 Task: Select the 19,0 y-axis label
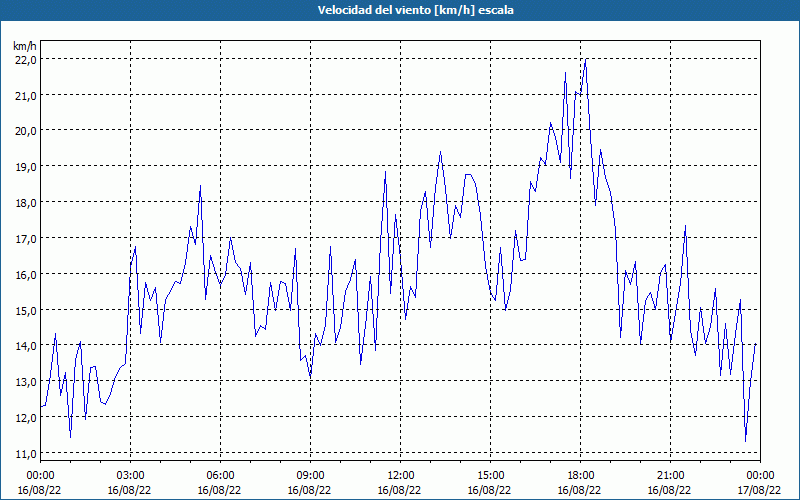26,167
